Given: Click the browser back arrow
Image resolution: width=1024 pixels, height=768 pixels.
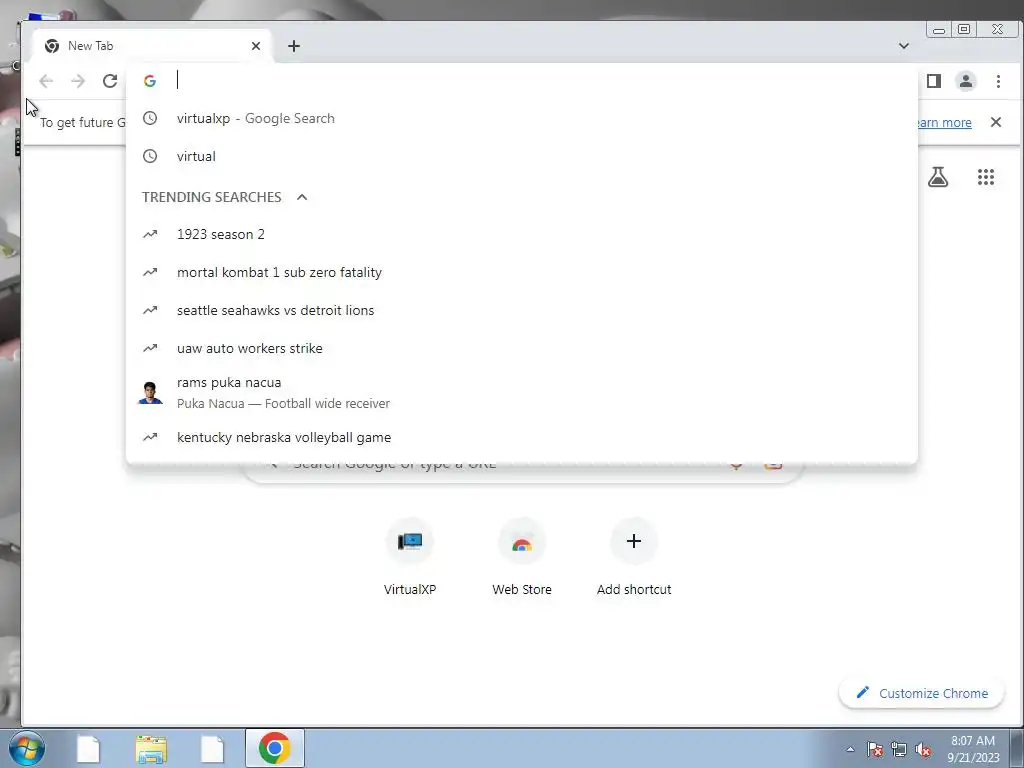Looking at the screenshot, I should click(x=46, y=81).
